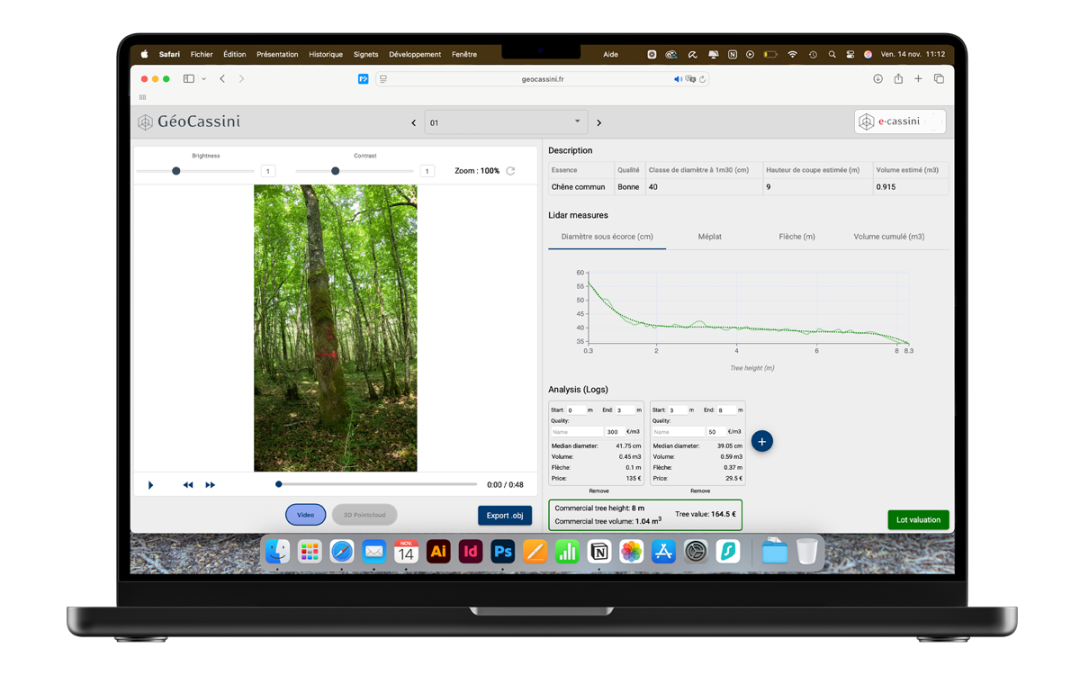Go forward in Safari
Viewport: 1080px width, 675px height.
click(241, 79)
